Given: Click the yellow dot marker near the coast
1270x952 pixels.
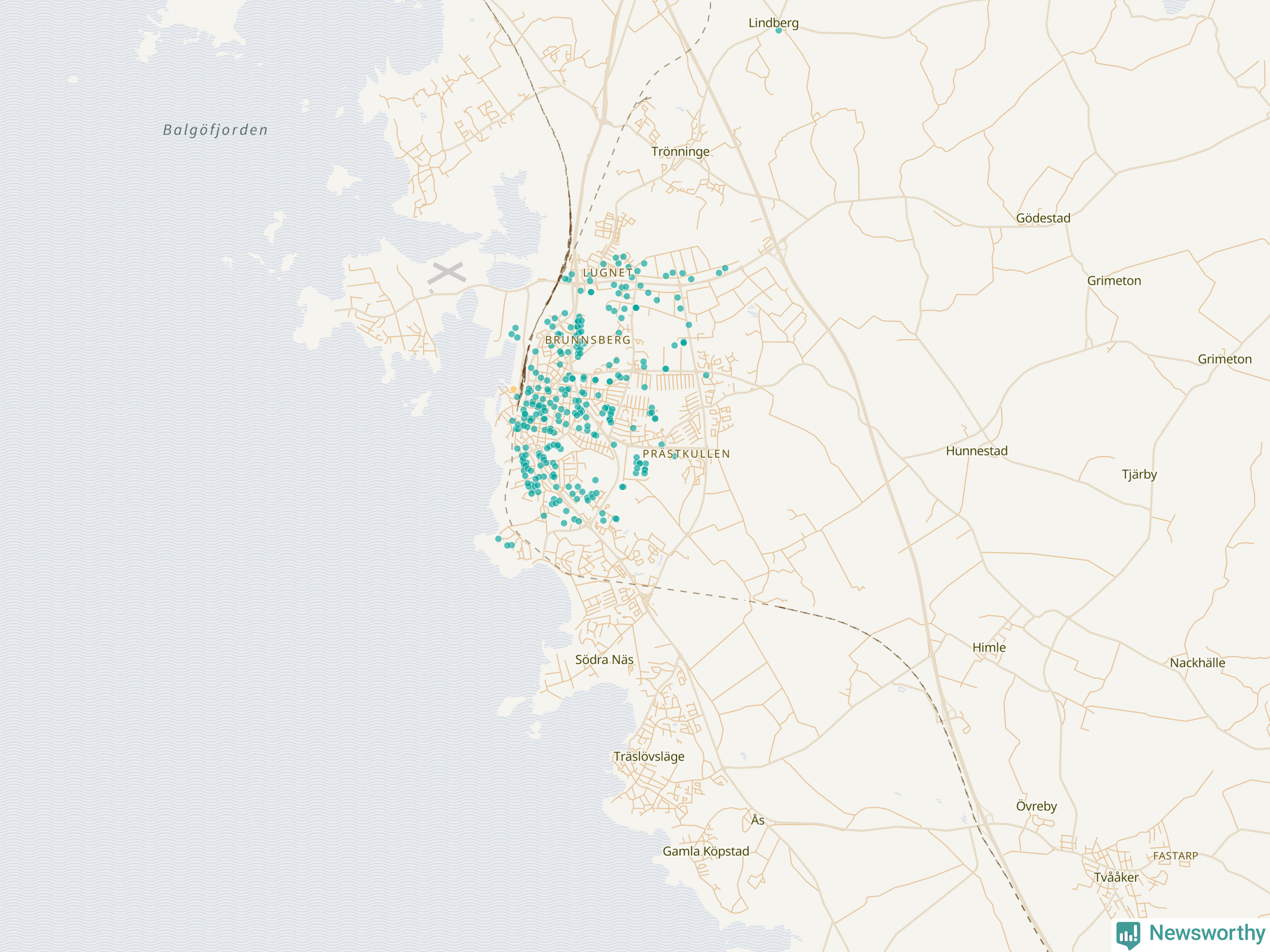Looking at the screenshot, I should pos(513,389).
